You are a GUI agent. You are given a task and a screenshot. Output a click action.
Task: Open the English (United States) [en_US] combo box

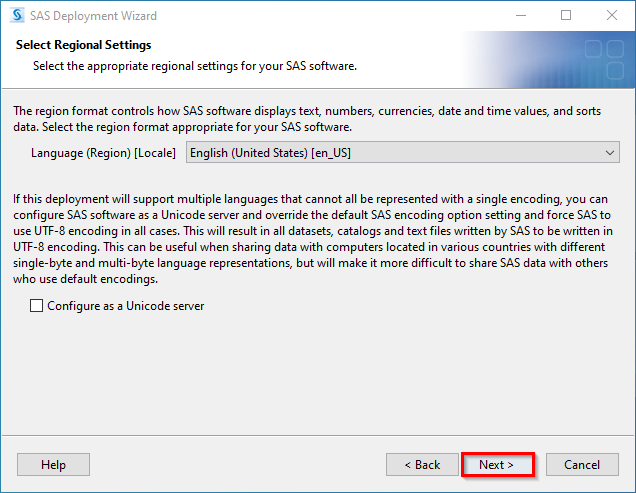403,153
